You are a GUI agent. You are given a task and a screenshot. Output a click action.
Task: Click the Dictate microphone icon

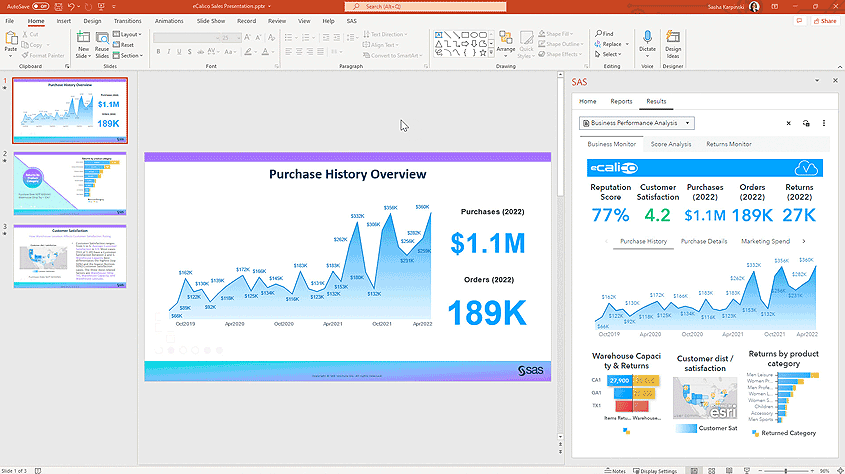(647, 37)
